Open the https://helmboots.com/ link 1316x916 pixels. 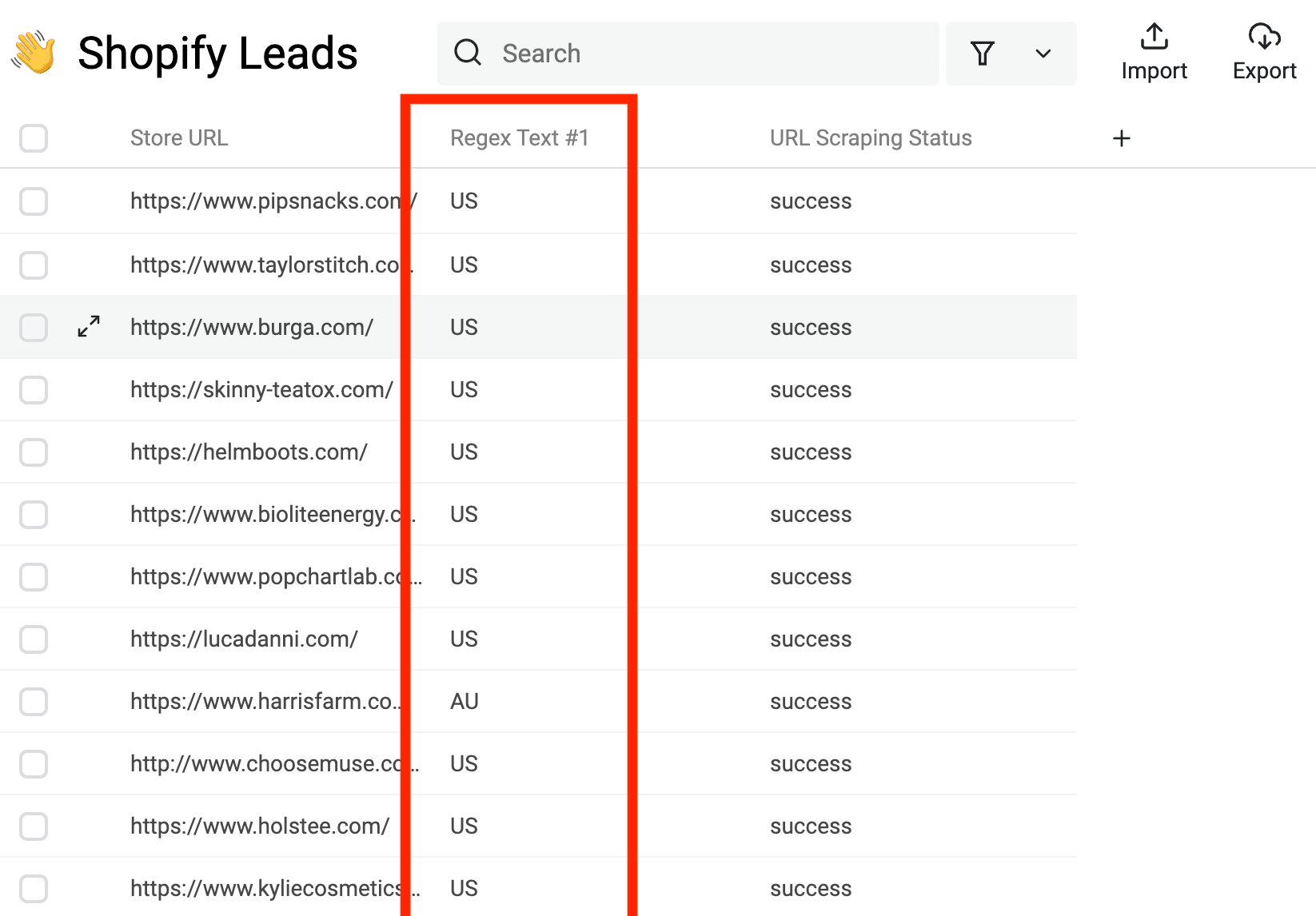[249, 452]
